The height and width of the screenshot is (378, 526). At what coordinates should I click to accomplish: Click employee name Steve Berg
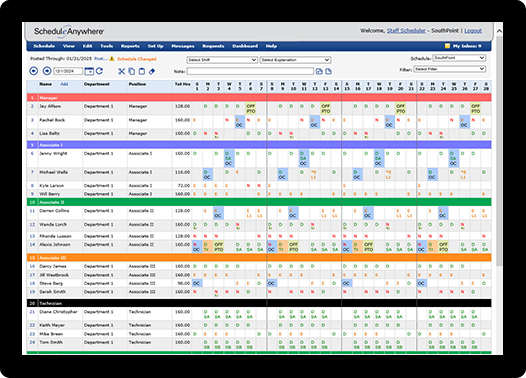(x=50, y=283)
